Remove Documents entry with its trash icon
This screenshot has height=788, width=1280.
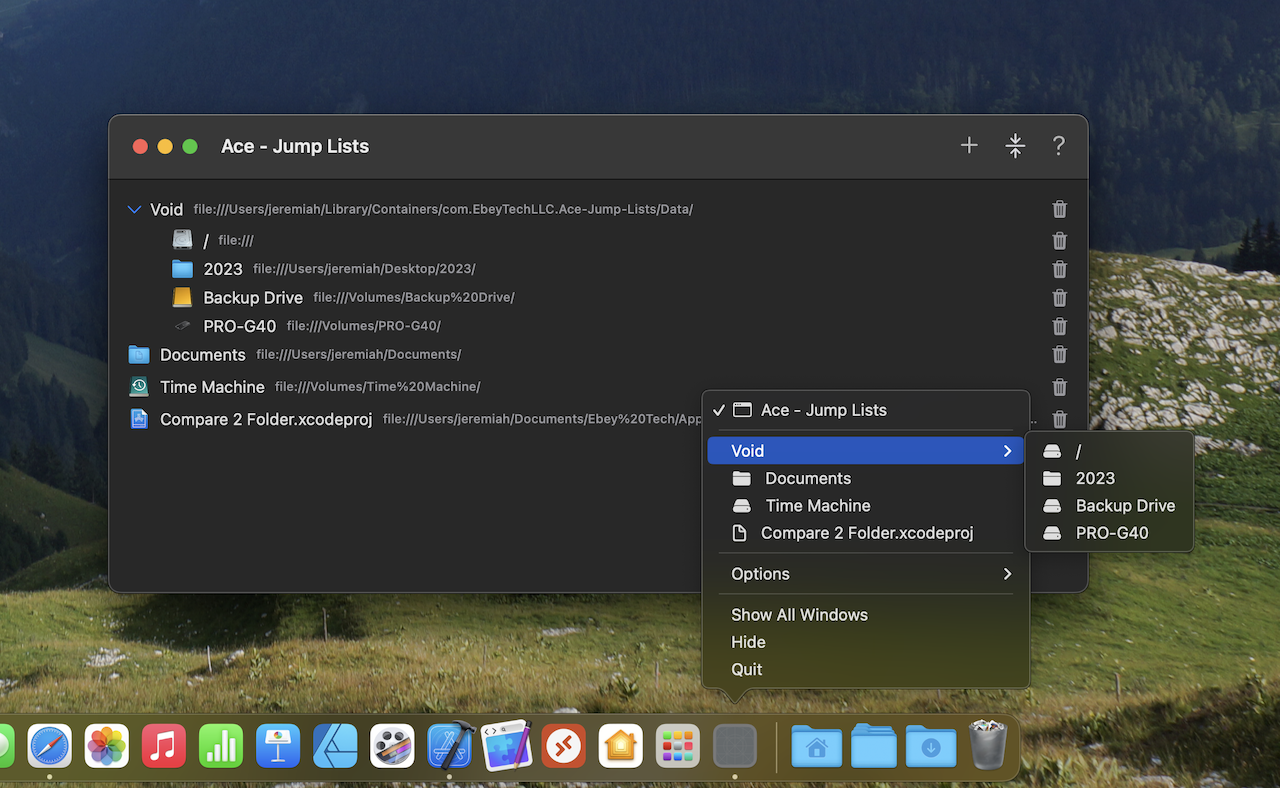(x=1060, y=354)
